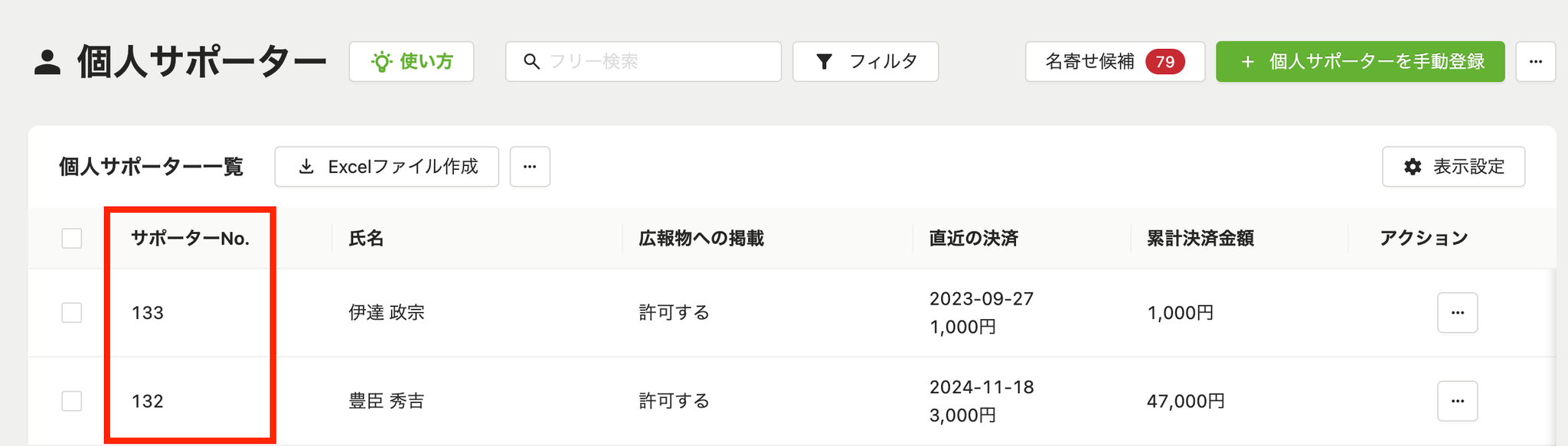The height and width of the screenshot is (446, 1568).
Task: Click the gear icon in 表示設定
Action: pyautogui.click(x=1413, y=167)
